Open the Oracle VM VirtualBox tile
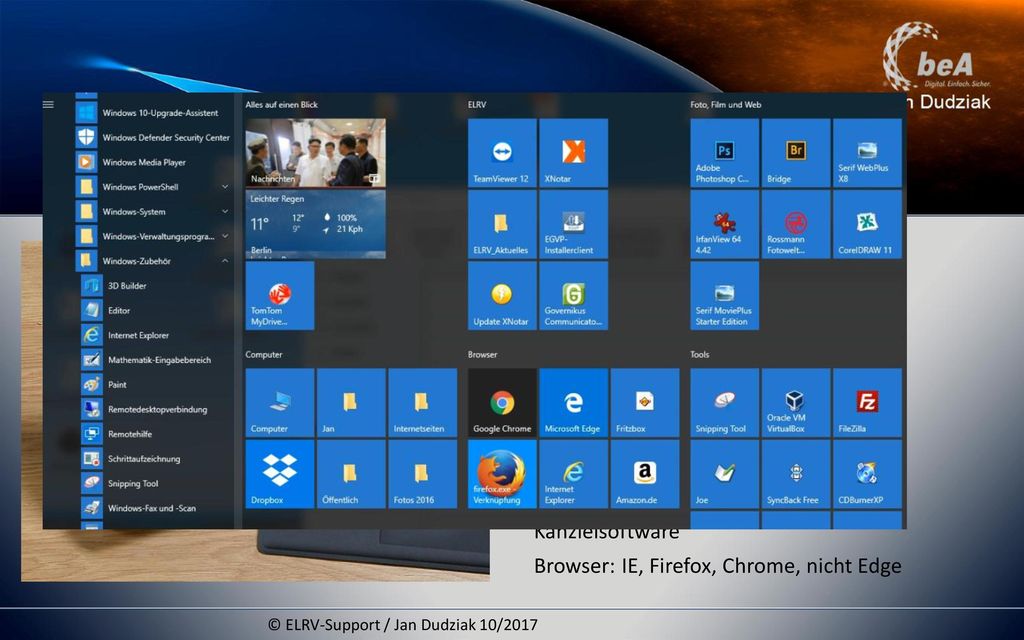The width and height of the screenshot is (1024, 640). click(796, 402)
